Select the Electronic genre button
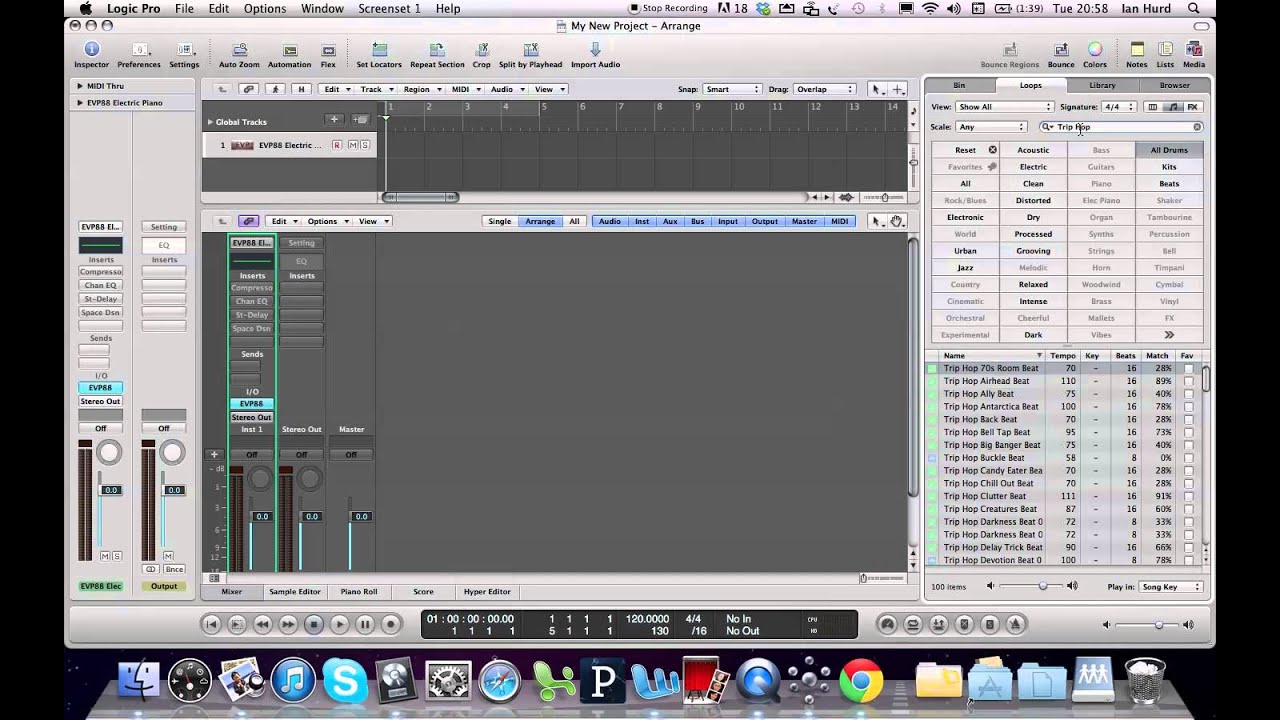Image resolution: width=1280 pixels, height=720 pixels. click(965, 217)
